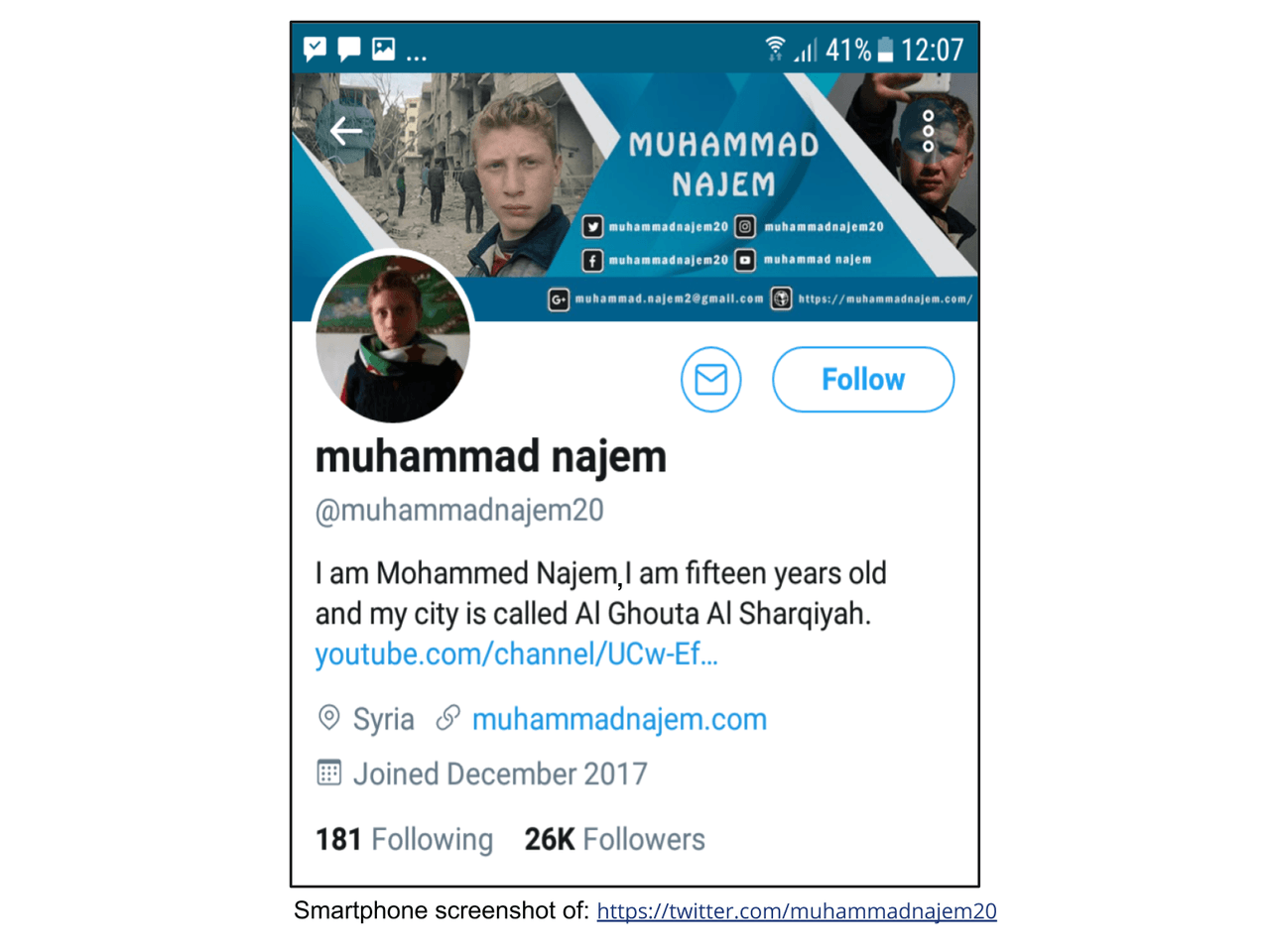The width and height of the screenshot is (1270, 952).
Task: Open the circular profile picture
Action: click(x=393, y=339)
